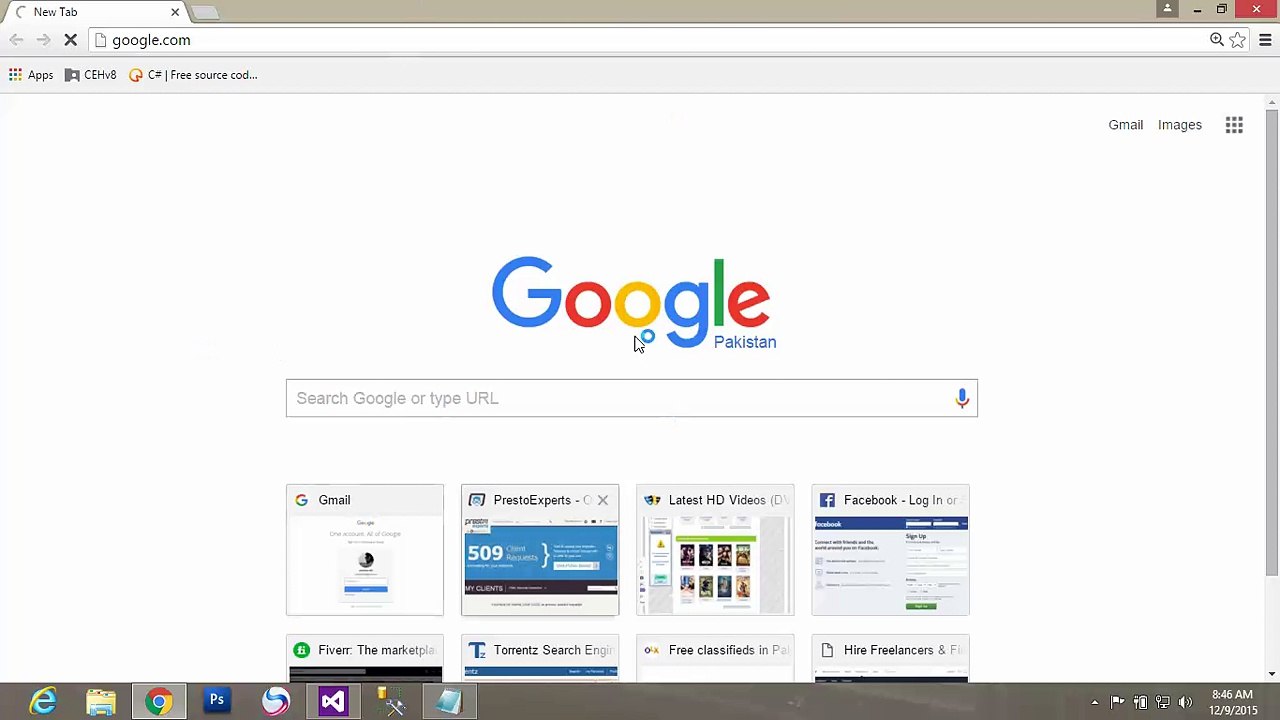This screenshot has width=1280, height=720.
Task: Click the Chrome user profile icon in title bar
Action: (x=1167, y=9)
